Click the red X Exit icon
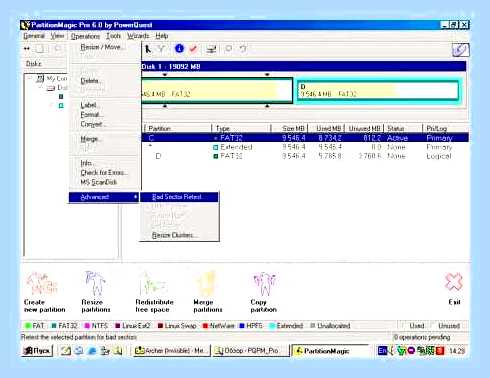The width and height of the screenshot is (490, 378). point(454,282)
